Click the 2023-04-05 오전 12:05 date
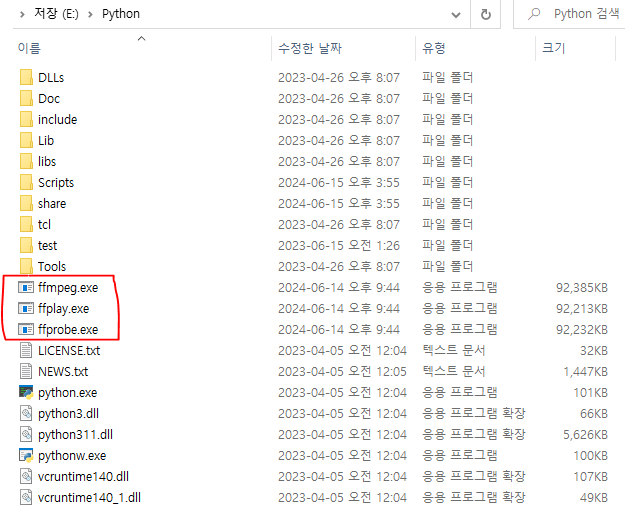Screen dimensions: 625x516 [x=342, y=371]
